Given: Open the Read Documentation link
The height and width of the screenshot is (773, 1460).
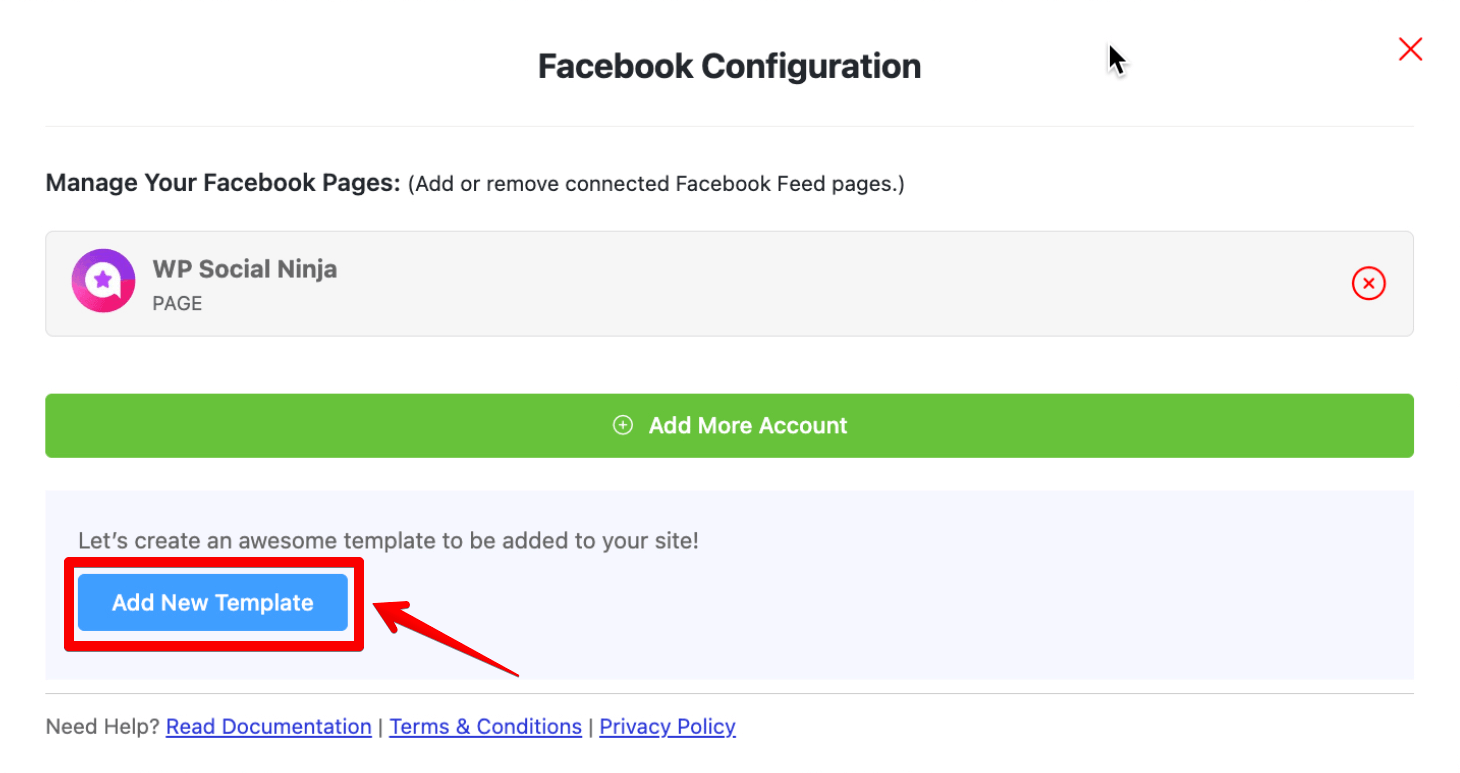Looking at the screenshot, I should (268, 727).
